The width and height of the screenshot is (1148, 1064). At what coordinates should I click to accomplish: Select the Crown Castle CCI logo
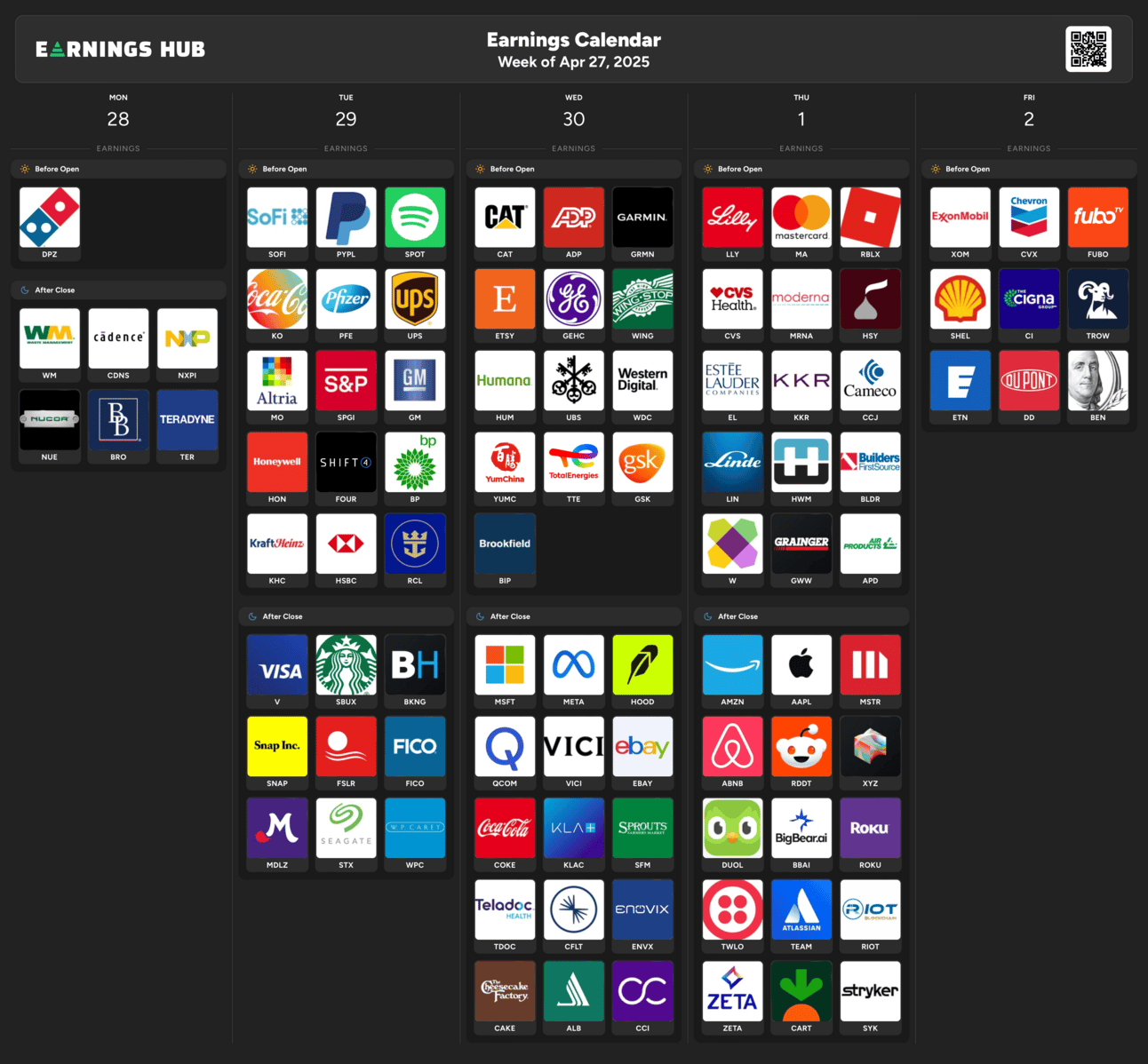tap(642, 991)
